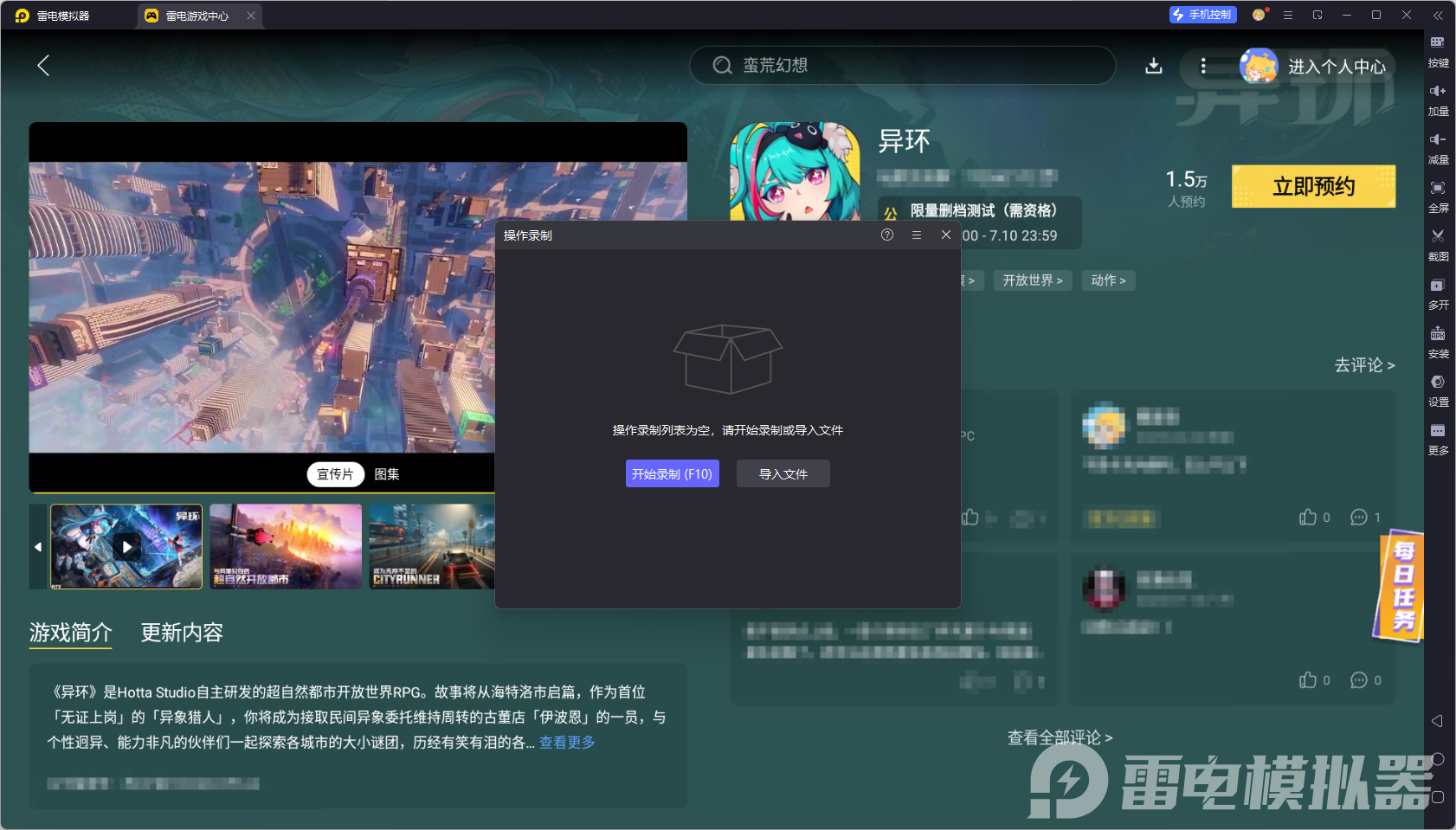Switch to the 更新内容 tab
Screen dimensions: 1456x830
coord(181,633)
